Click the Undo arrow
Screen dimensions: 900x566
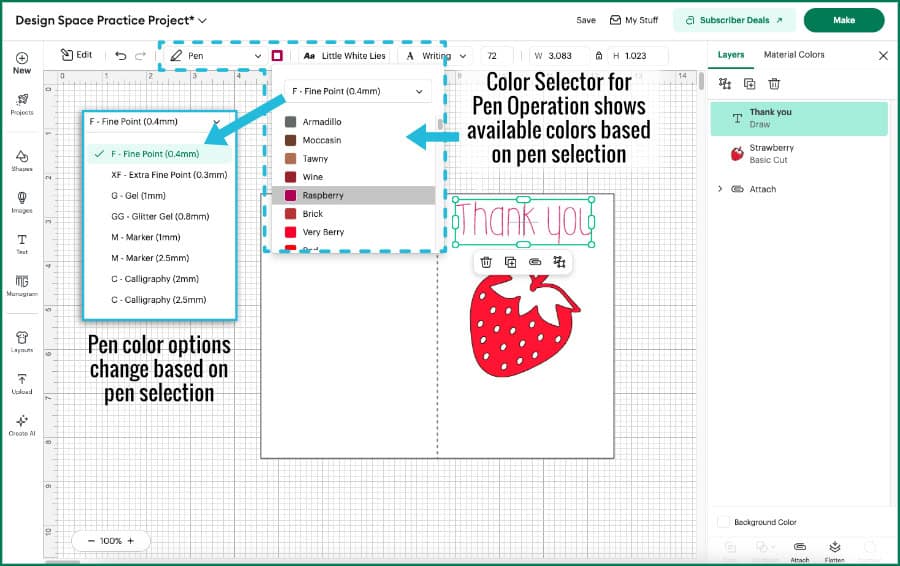pos(121,56)
